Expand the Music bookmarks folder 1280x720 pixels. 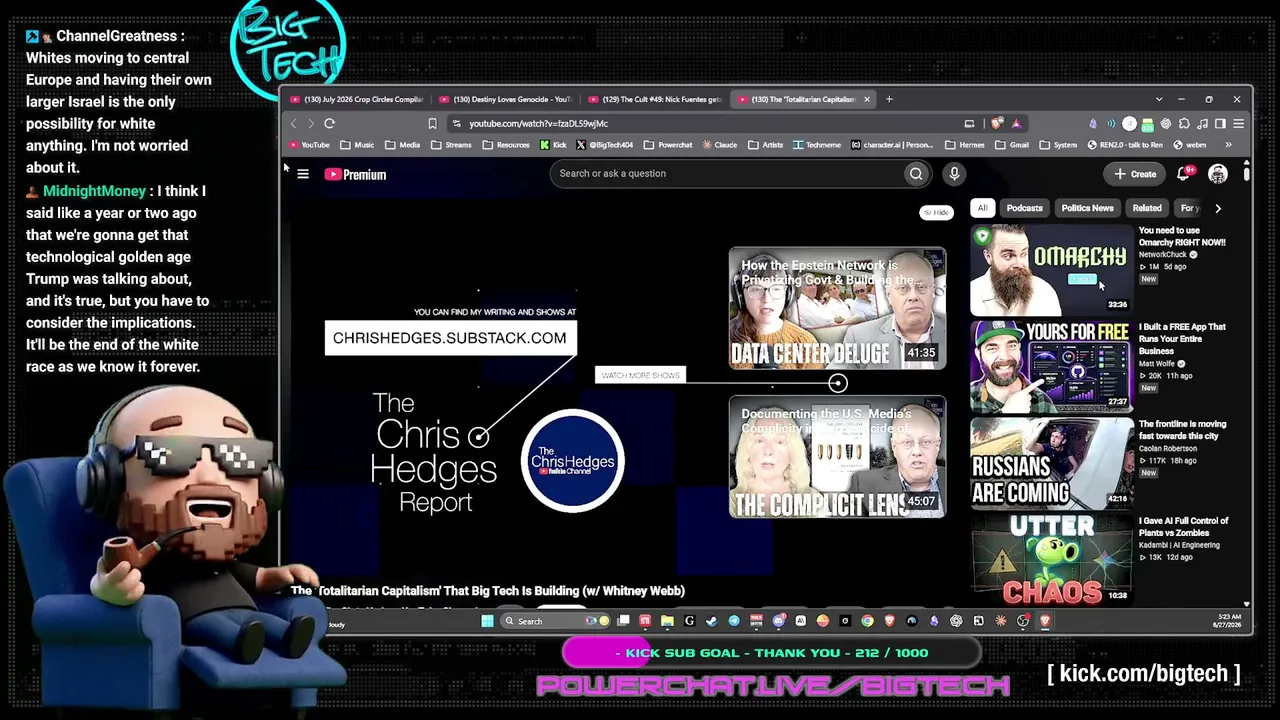pyautogui.click(x=357, y=145)
